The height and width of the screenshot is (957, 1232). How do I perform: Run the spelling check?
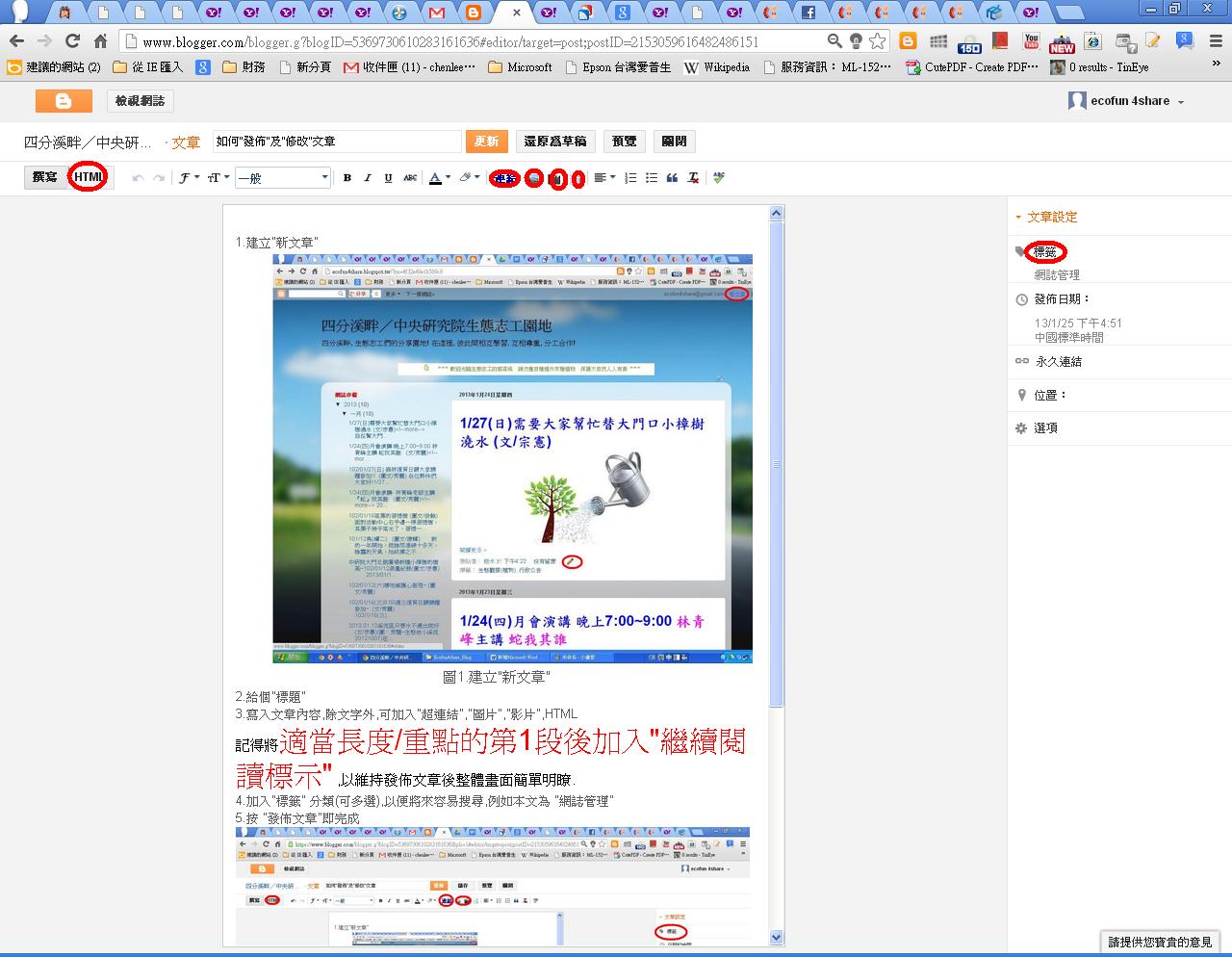click(718, 178)
